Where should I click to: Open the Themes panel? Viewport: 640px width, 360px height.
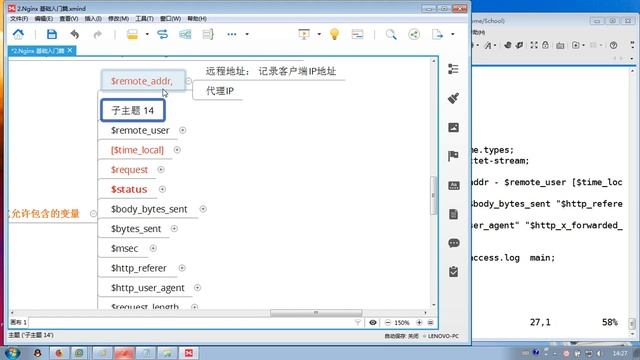pyautogui.click(x=453, y=185)
